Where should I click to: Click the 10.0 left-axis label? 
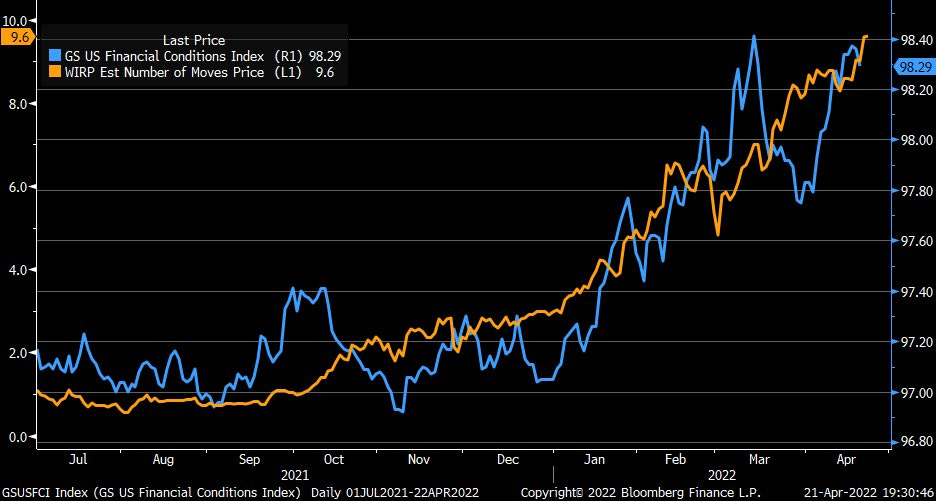(15, 21)
